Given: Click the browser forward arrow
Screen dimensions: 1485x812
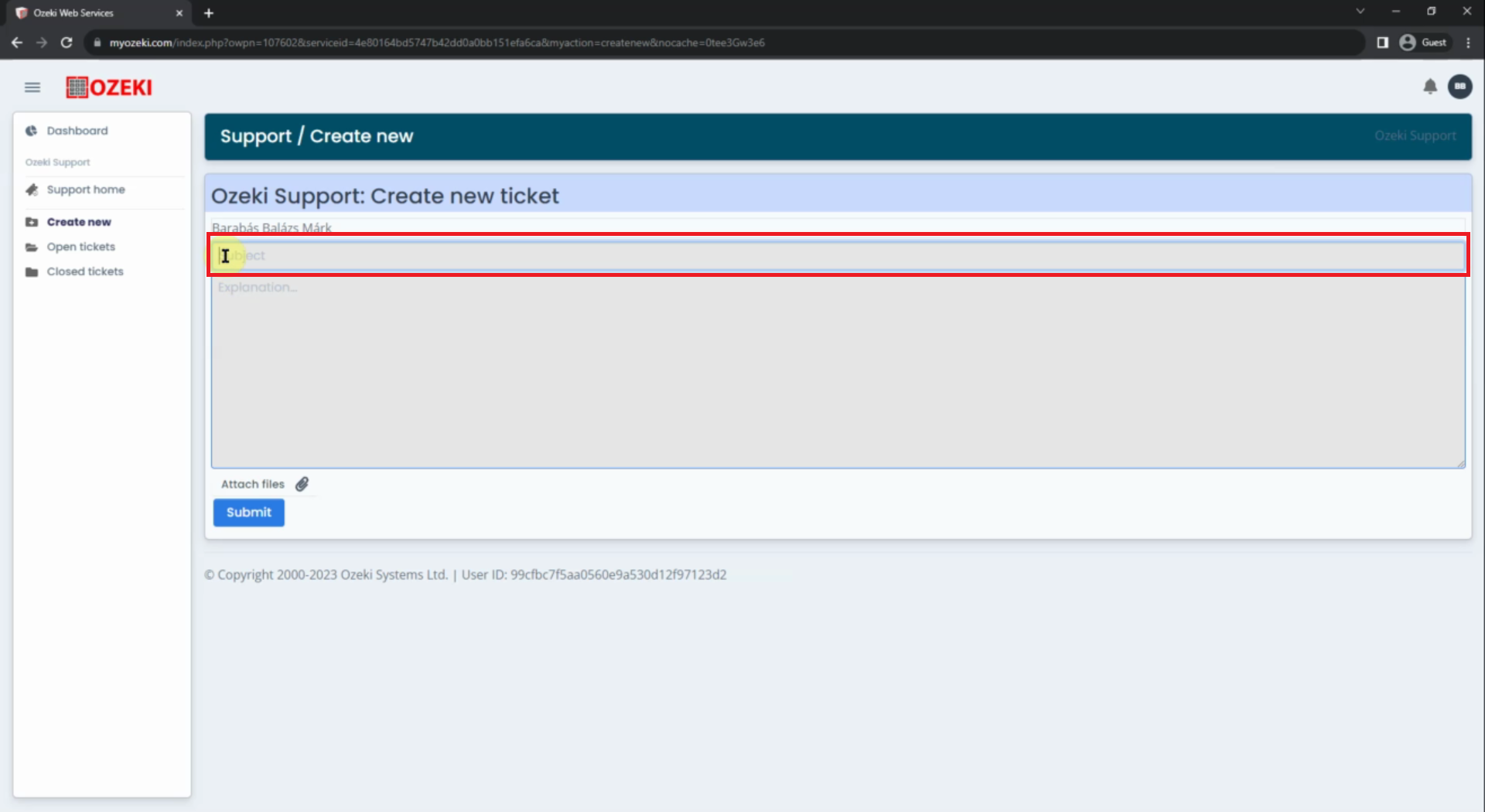Looking at the screenshot, I should click(x=42, y=43).
